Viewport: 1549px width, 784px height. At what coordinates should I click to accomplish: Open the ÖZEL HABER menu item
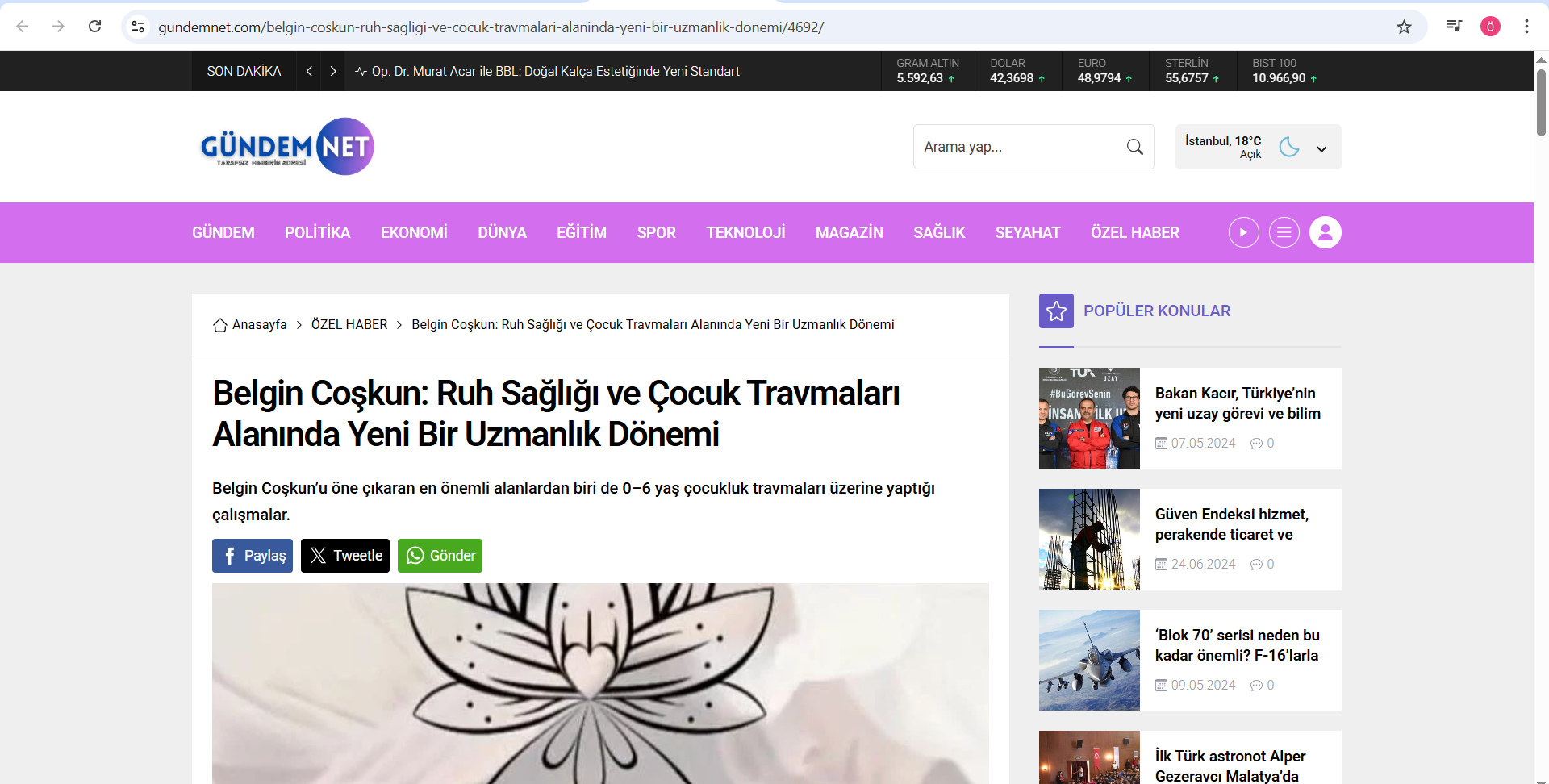(x=1135, y=232)
